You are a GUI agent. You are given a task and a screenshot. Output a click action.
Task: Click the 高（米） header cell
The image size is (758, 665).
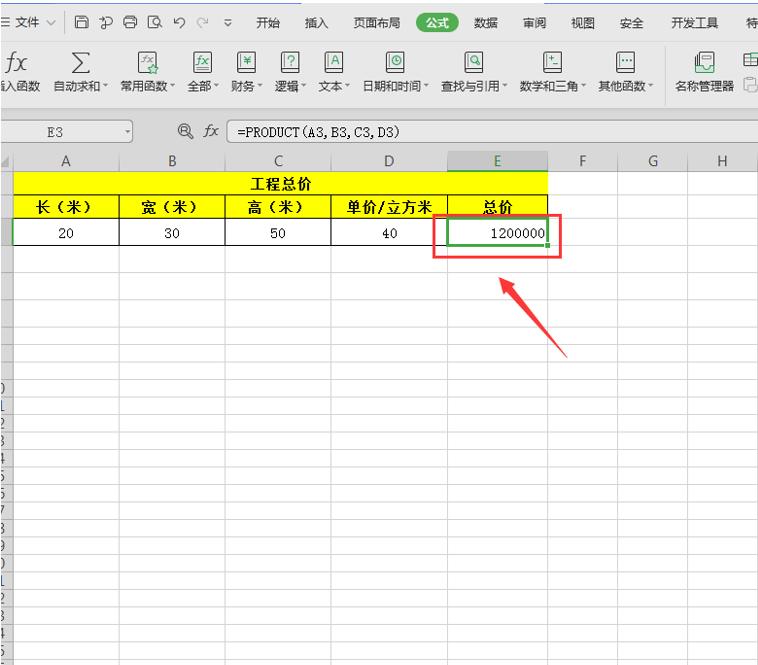(278, 207)
